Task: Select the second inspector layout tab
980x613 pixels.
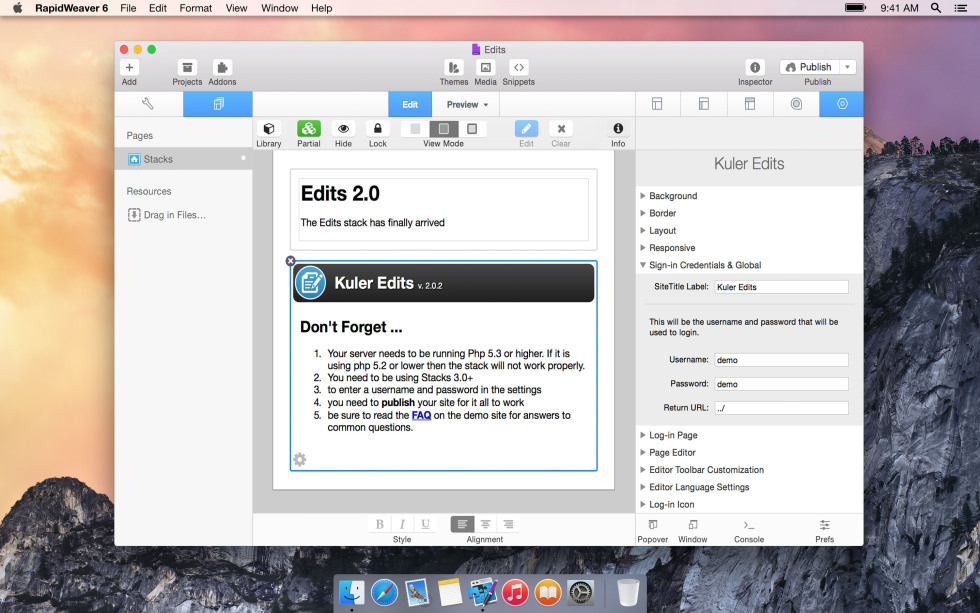Action: tap(704, 104)
